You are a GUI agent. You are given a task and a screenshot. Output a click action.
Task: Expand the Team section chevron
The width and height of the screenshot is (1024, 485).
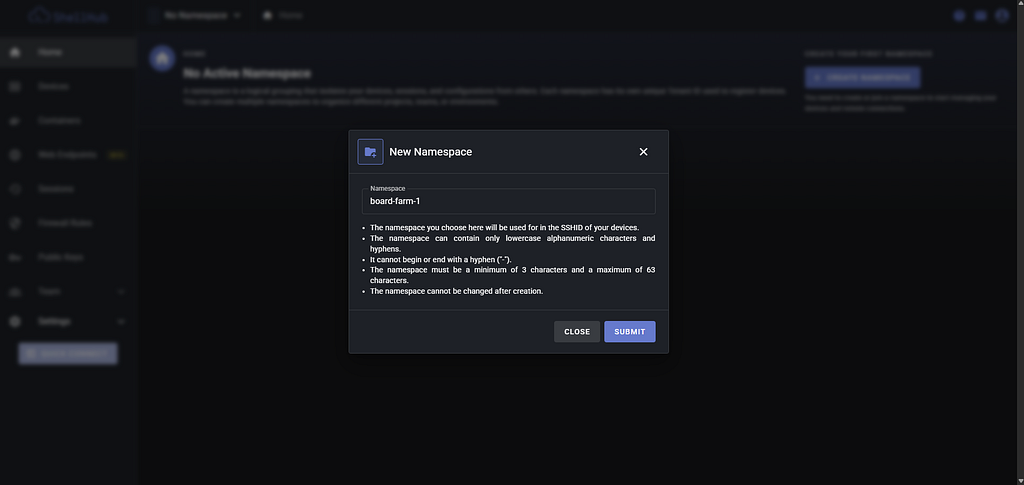point(121,291)
